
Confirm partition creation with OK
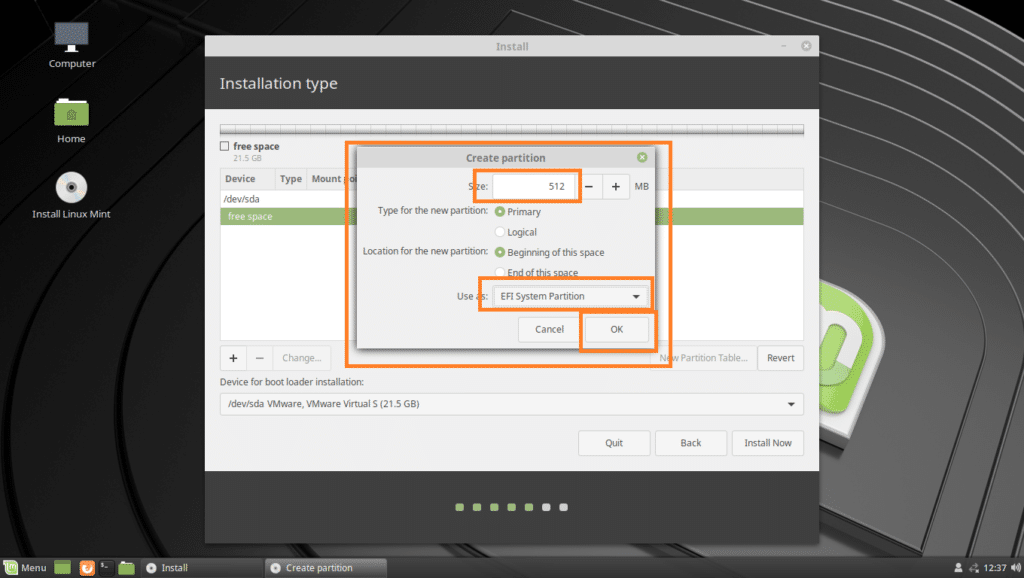(616, 329)
